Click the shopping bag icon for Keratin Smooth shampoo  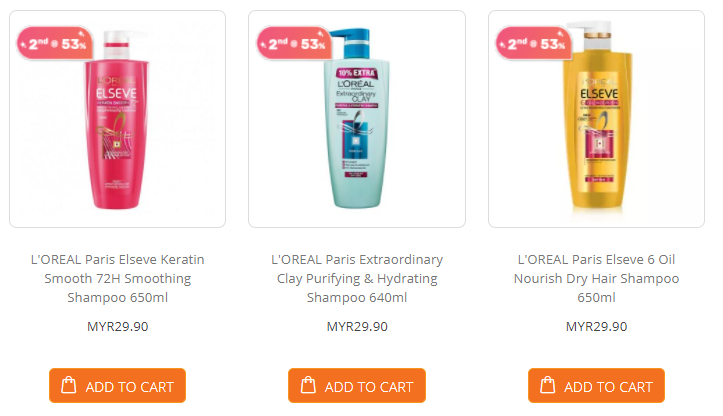(69, 386)
